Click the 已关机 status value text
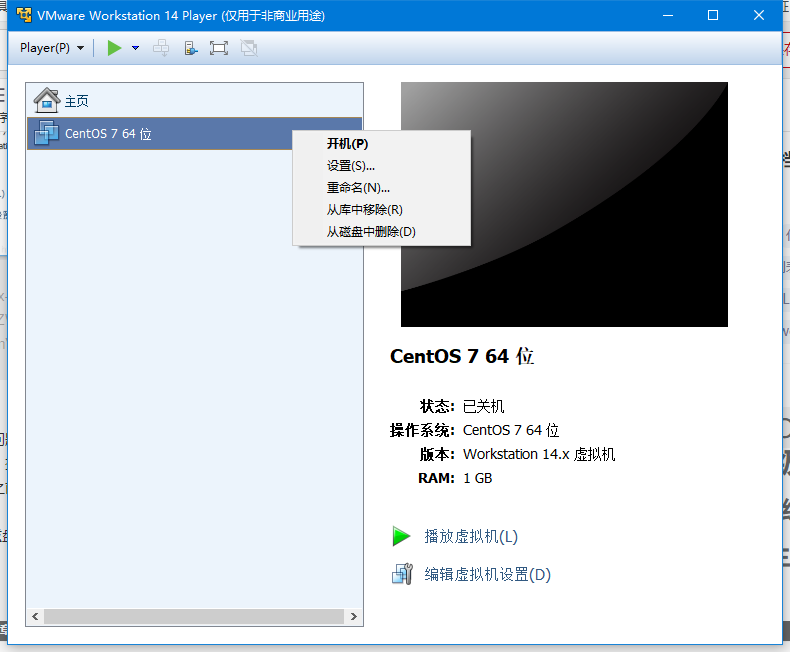The width and height of the screenshot is (790, 652). click(484, 406)
